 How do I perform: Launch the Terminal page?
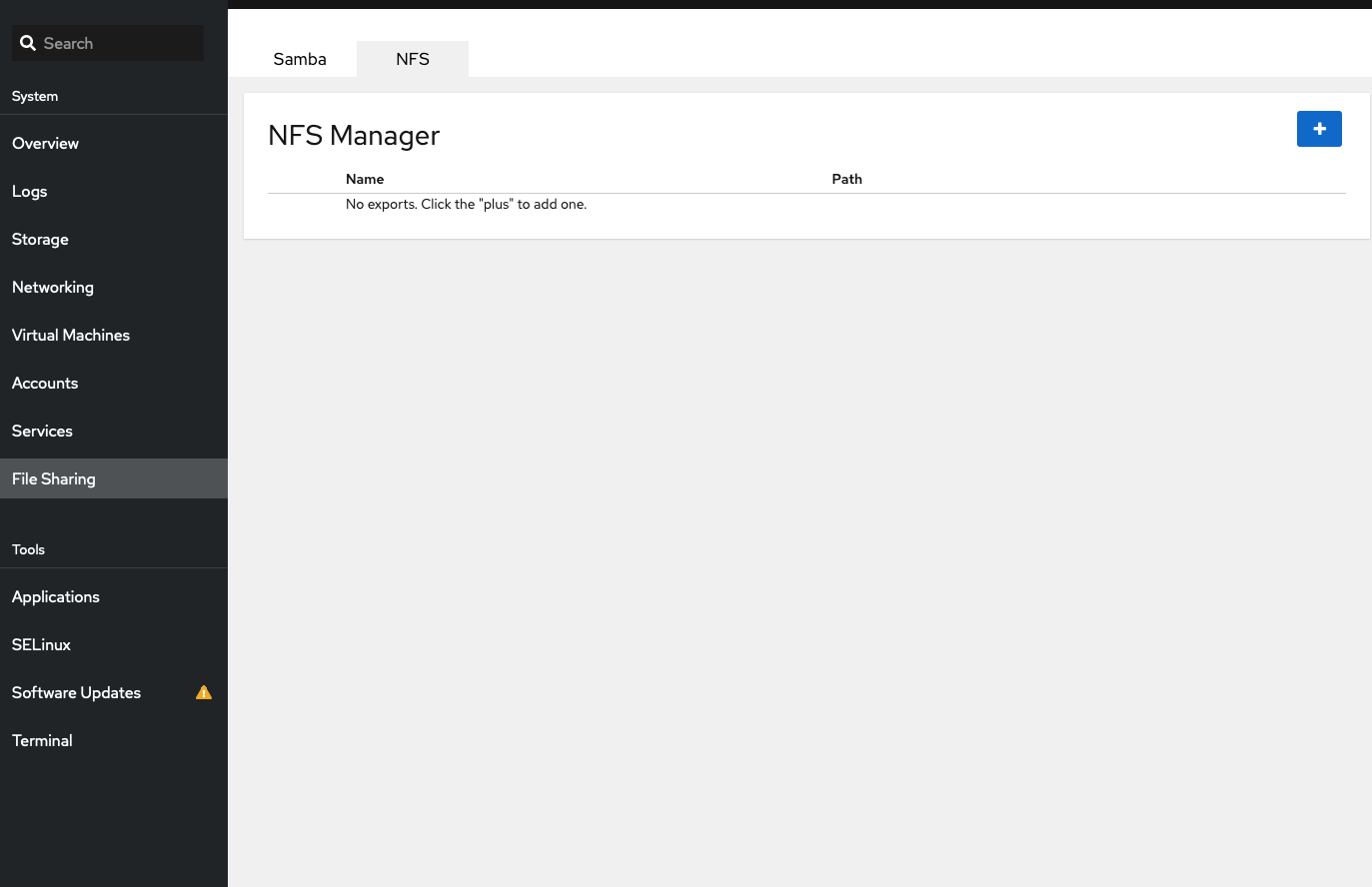click(114, 740)
